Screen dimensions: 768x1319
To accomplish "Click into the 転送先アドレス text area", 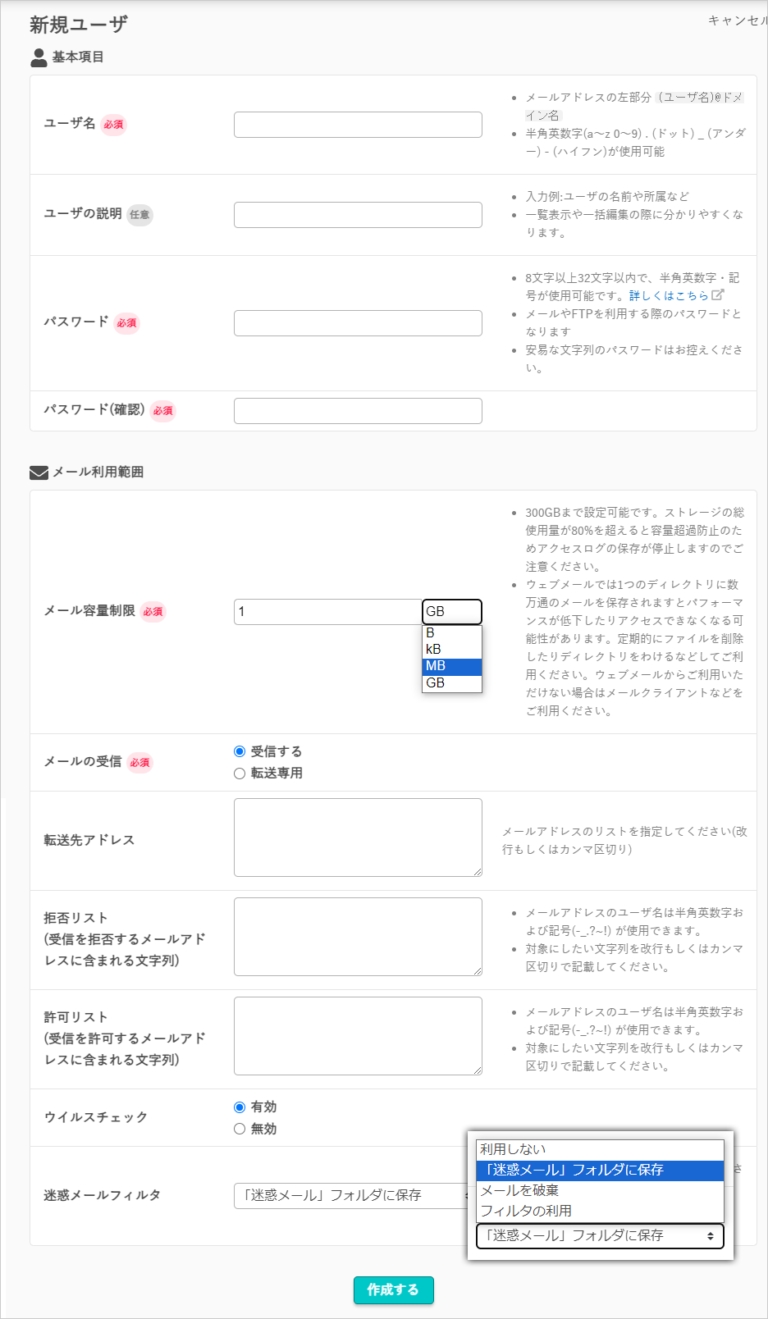I will [358, 837].
